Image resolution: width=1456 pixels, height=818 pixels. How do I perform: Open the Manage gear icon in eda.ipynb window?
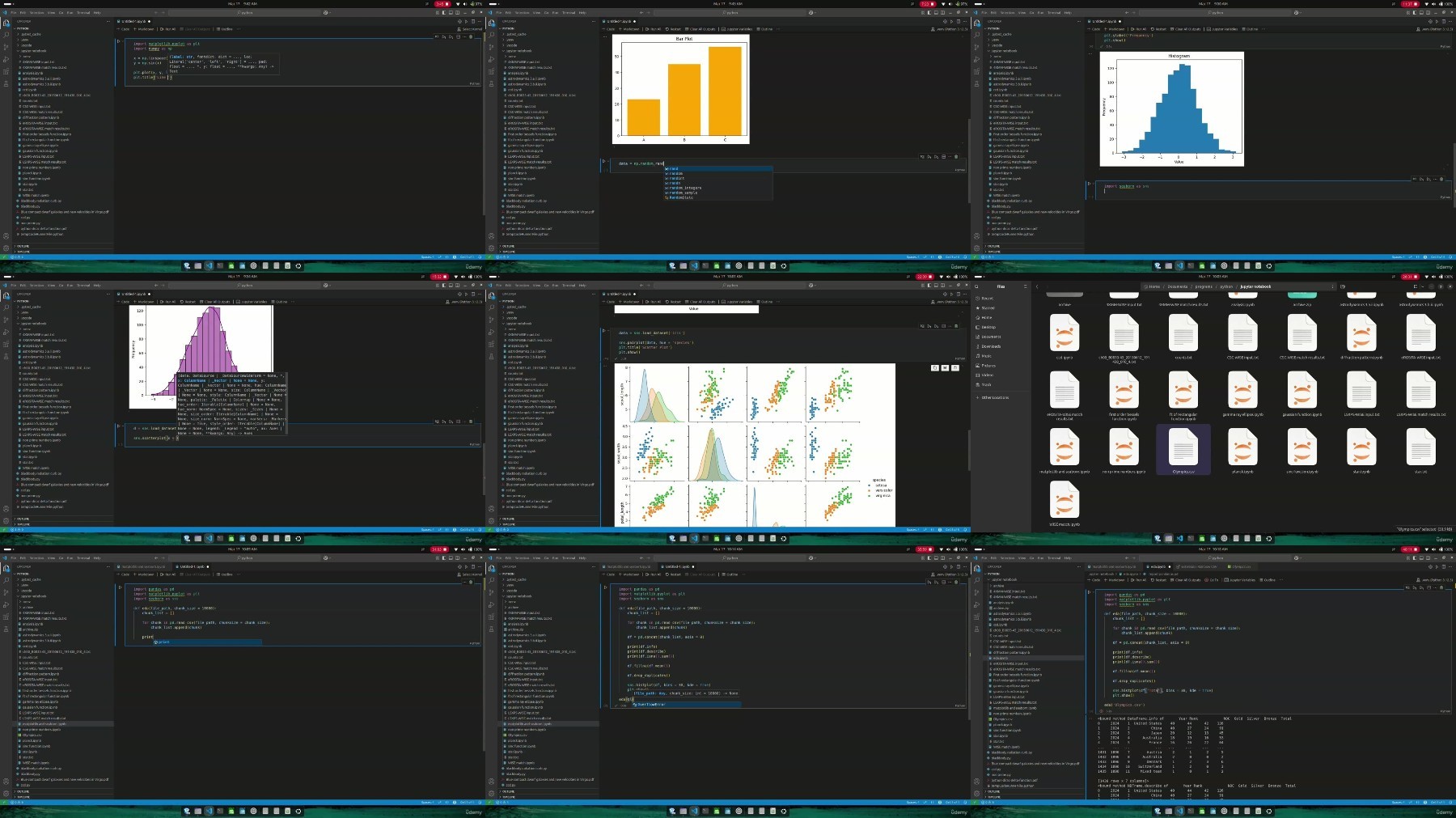click(977, 792)
